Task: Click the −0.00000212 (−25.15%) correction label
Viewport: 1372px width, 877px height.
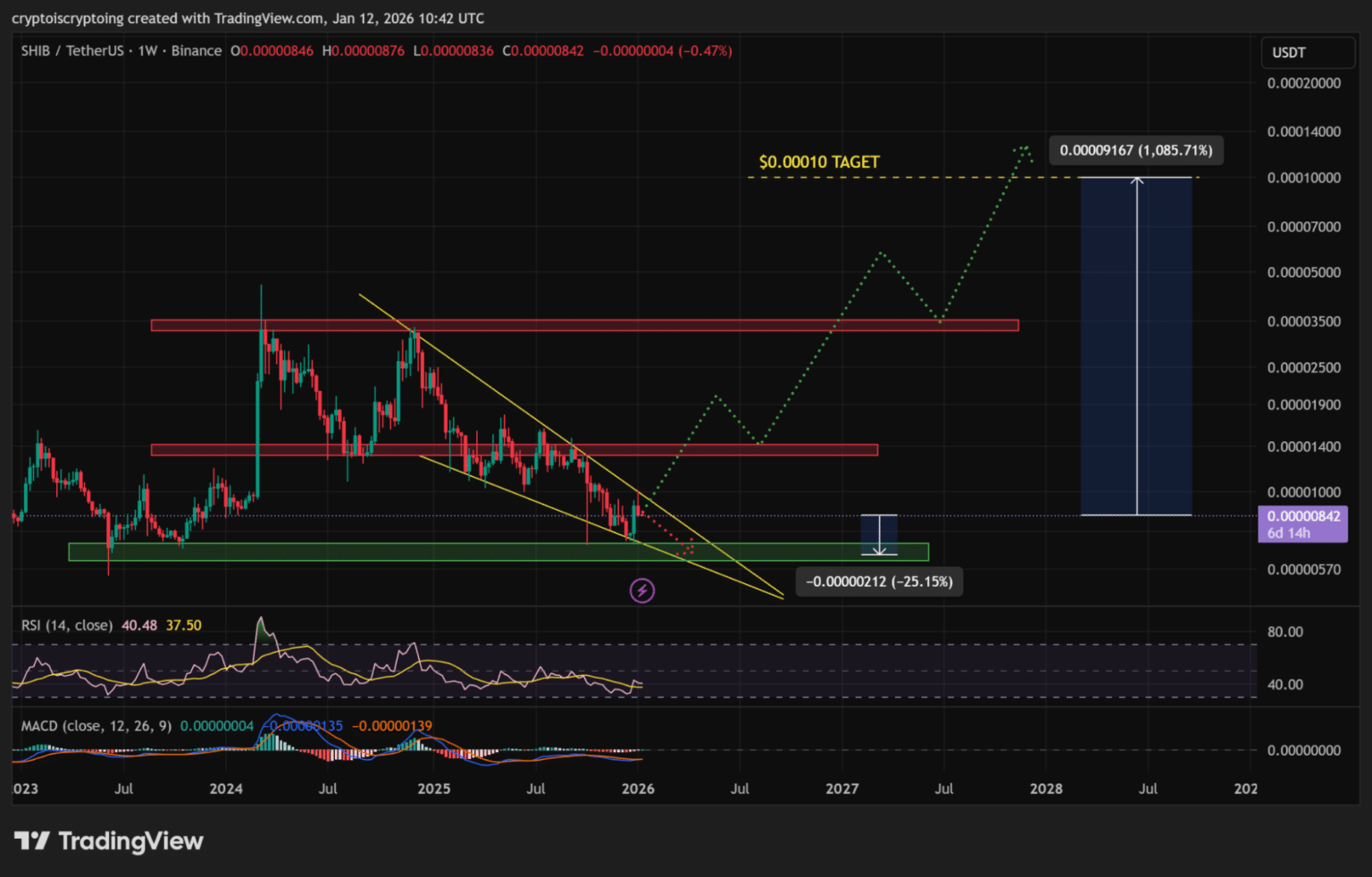Action: (878, 581)
